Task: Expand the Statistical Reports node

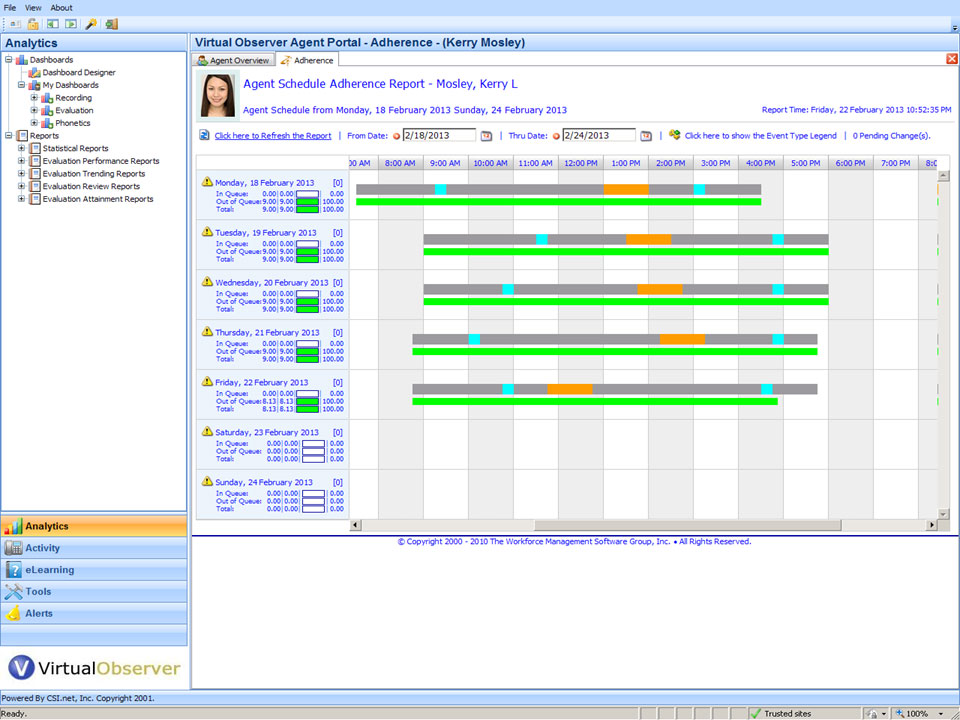Action: click(x=21, y=148)
